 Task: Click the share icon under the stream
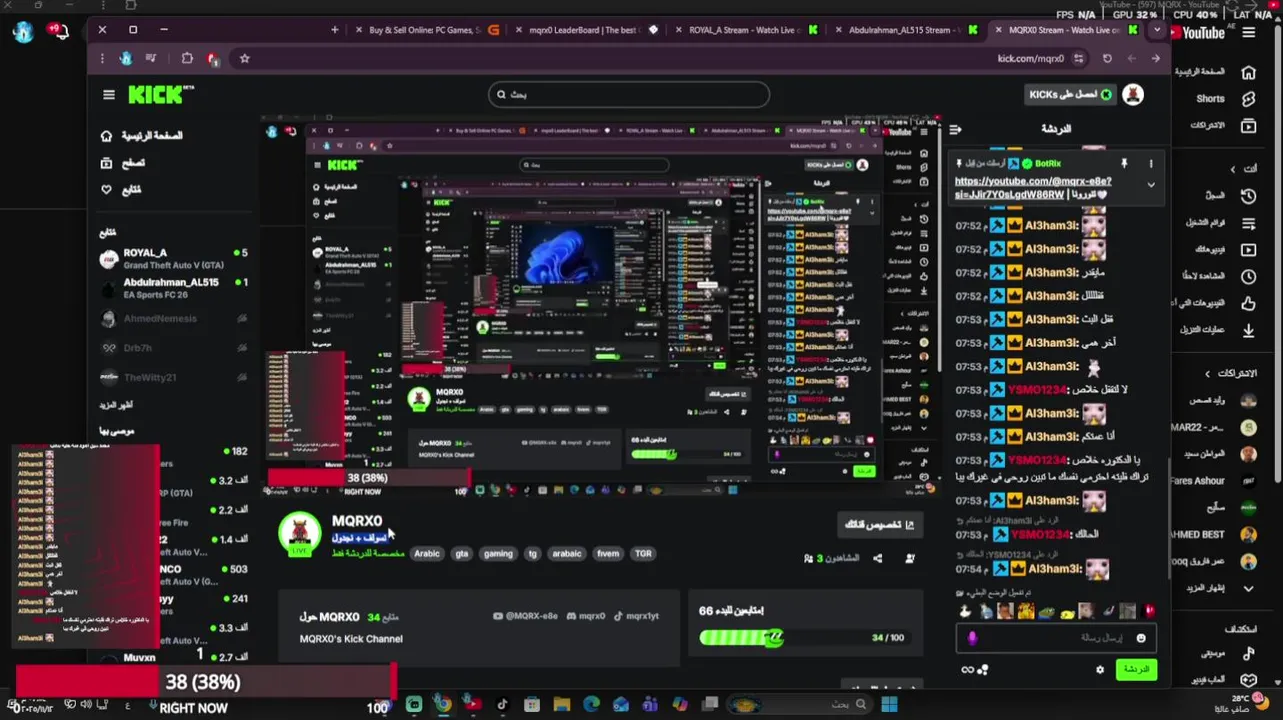click(x=877, y=558)
